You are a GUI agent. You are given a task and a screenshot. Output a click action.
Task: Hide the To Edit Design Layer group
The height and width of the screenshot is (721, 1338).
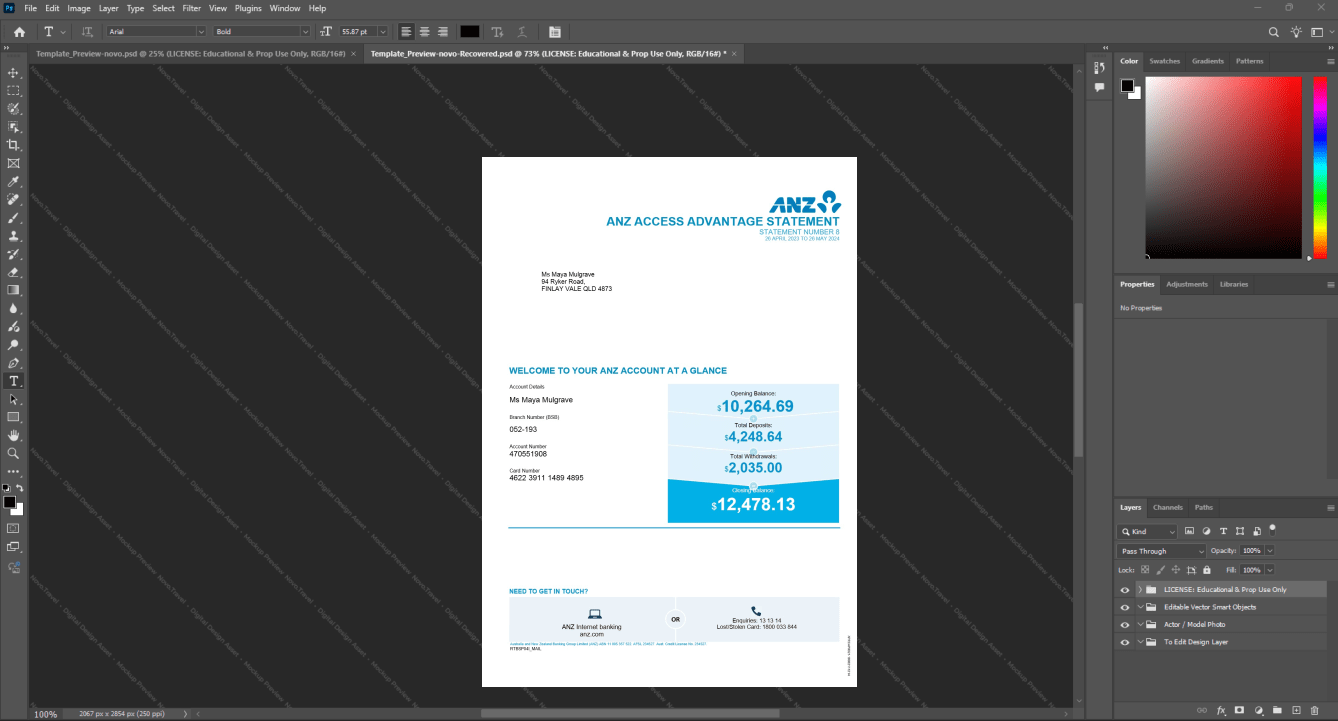pos(1126,642)
